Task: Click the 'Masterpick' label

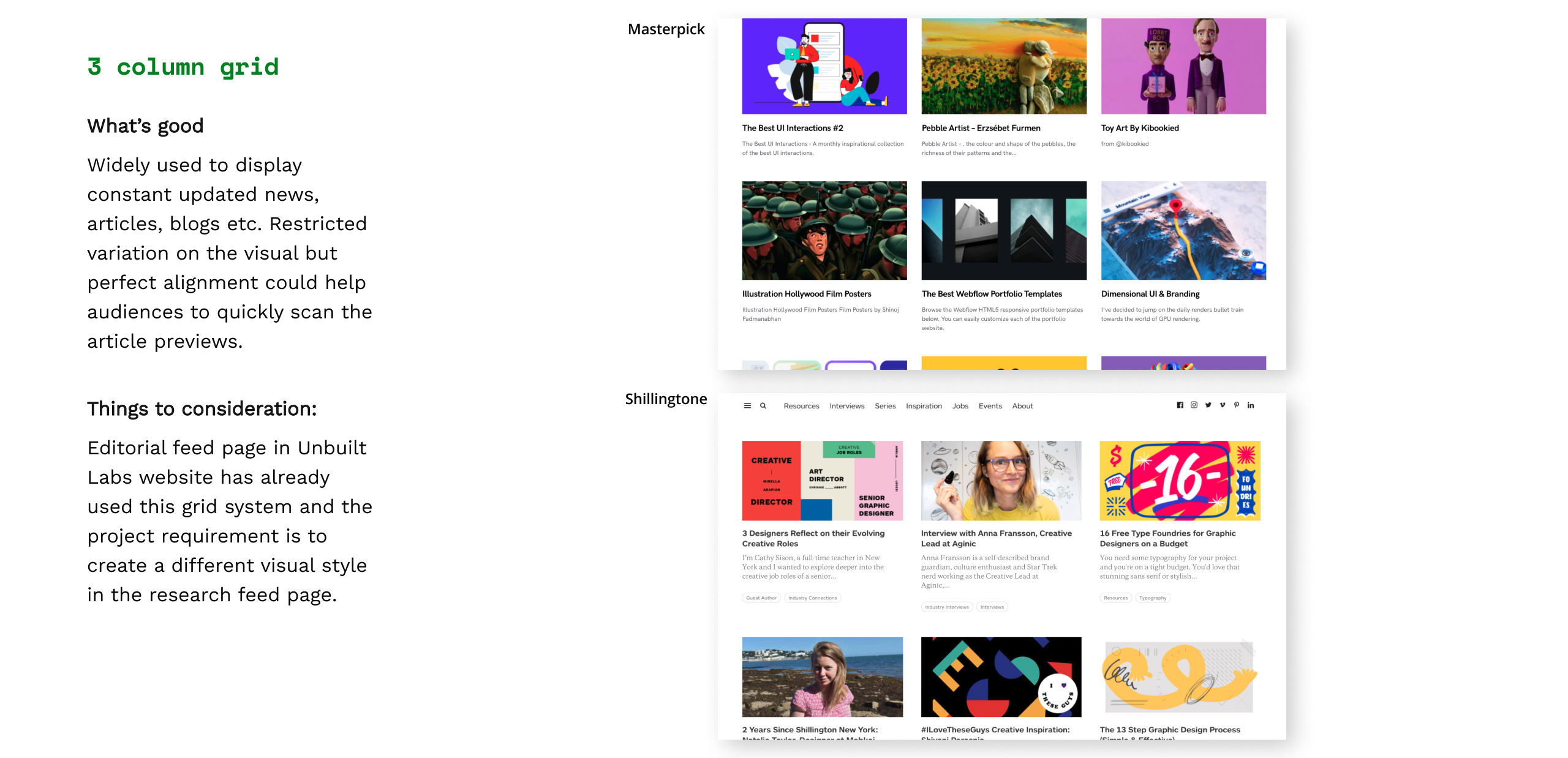Action: (x=666, y=29)
